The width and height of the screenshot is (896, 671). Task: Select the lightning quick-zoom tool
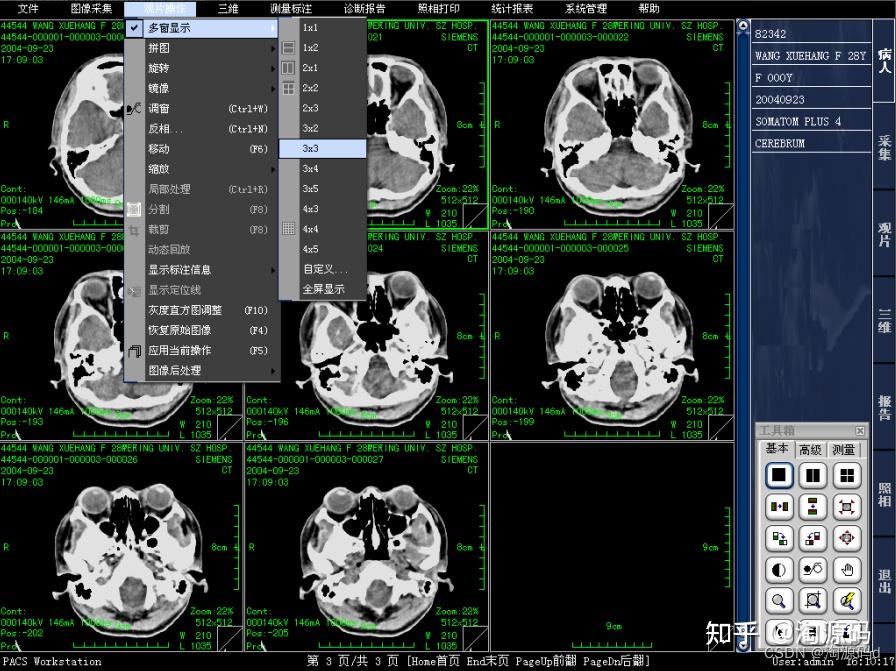point(846,601)
